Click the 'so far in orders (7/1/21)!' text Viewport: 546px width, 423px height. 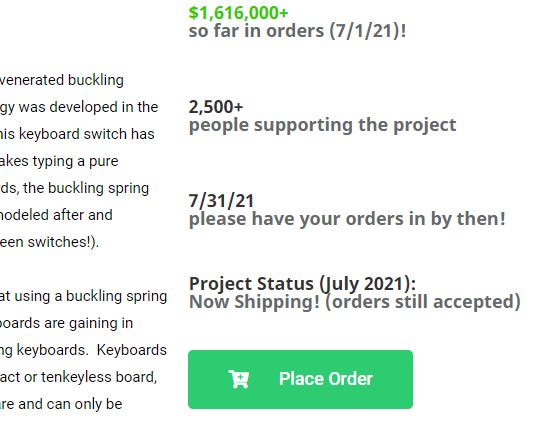(297, 31)
